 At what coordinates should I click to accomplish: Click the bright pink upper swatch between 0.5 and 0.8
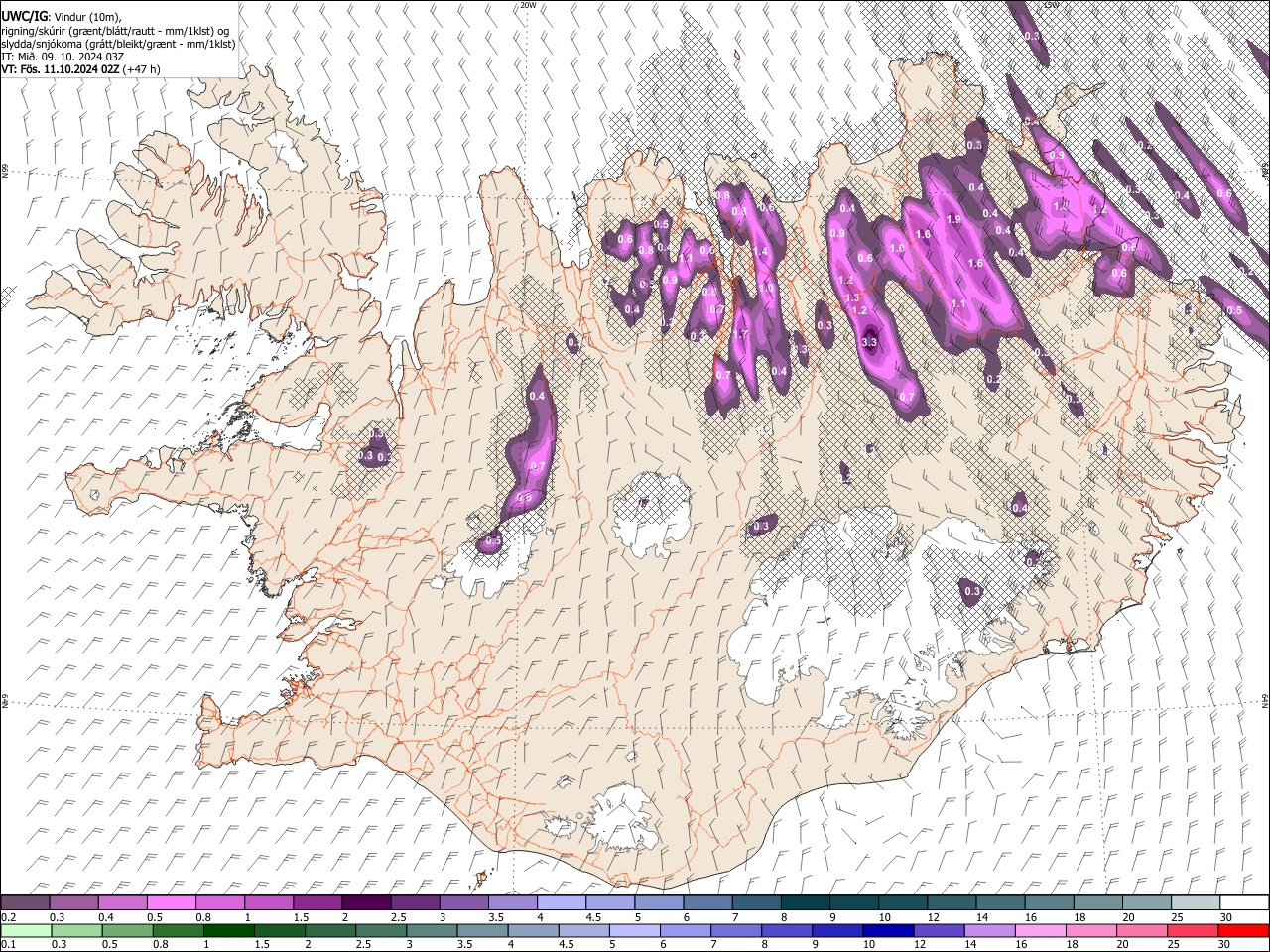tap(171, 902)
